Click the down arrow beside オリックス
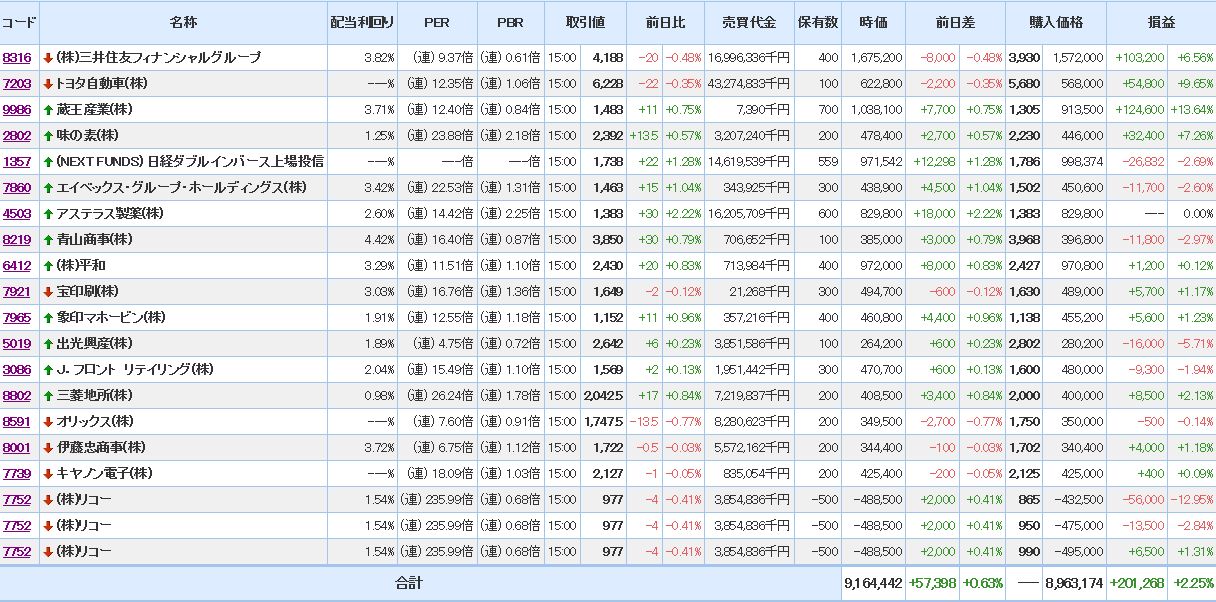 (x=48, y=422)
